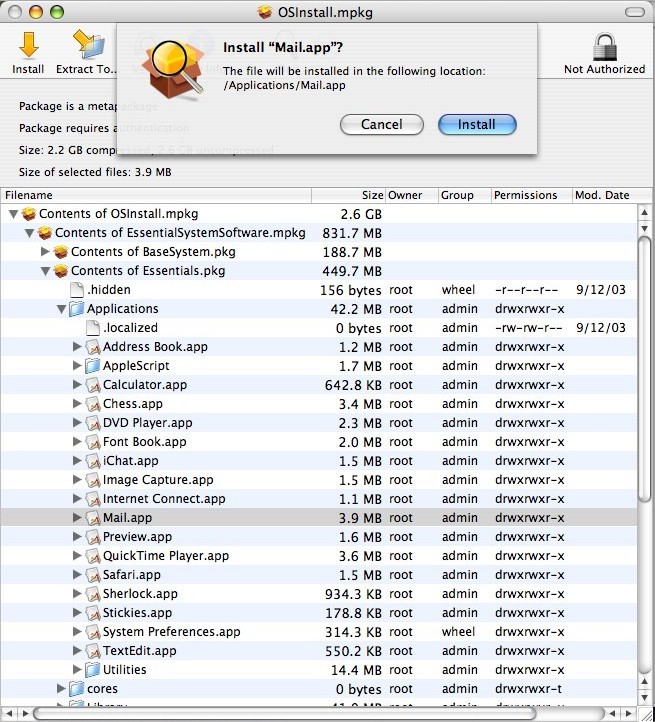The width and height of the screenshot is (655, 722).
Task: Click the Applications folder icon
Action: pyautogui.click(x=76, y=309)
